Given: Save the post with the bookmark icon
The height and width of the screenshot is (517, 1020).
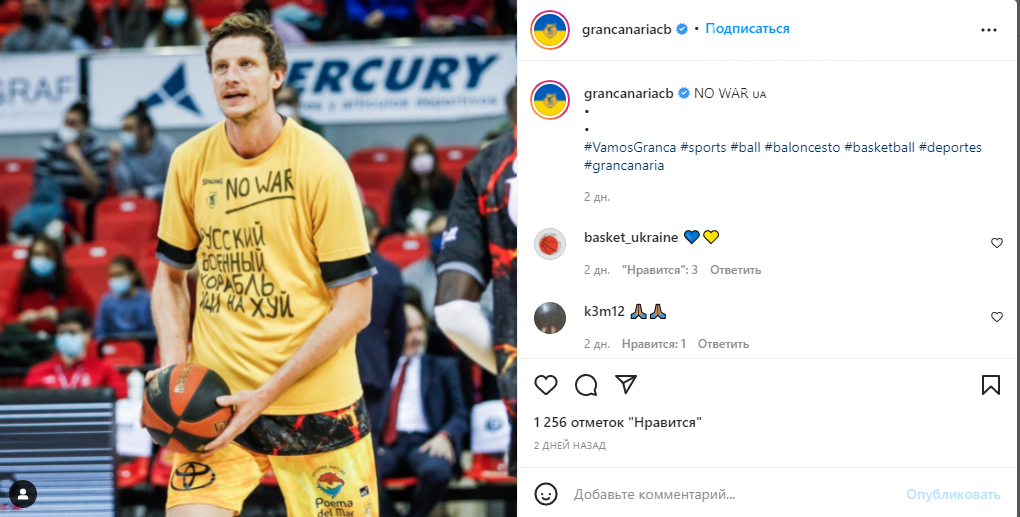Looking at the screenshot, I should click(991, 385).
